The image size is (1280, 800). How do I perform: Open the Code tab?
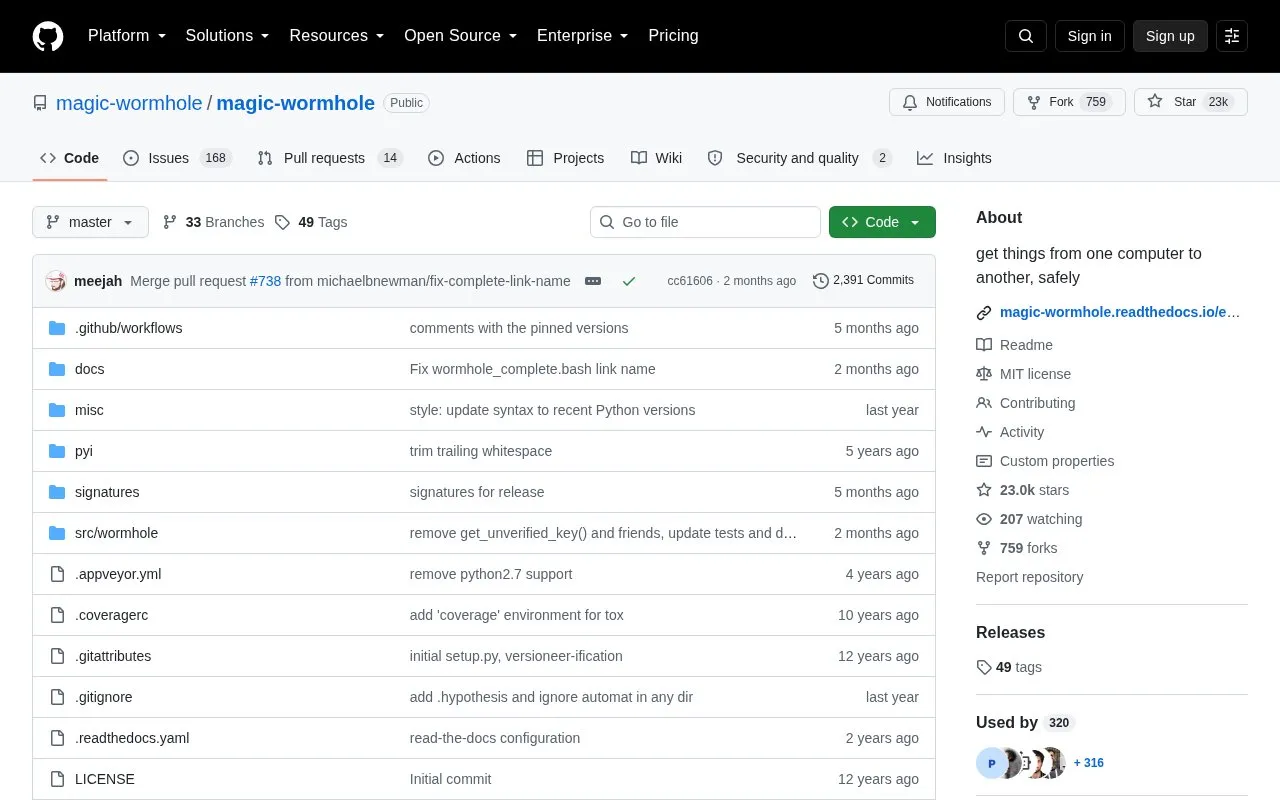click(x=69, y=158)
